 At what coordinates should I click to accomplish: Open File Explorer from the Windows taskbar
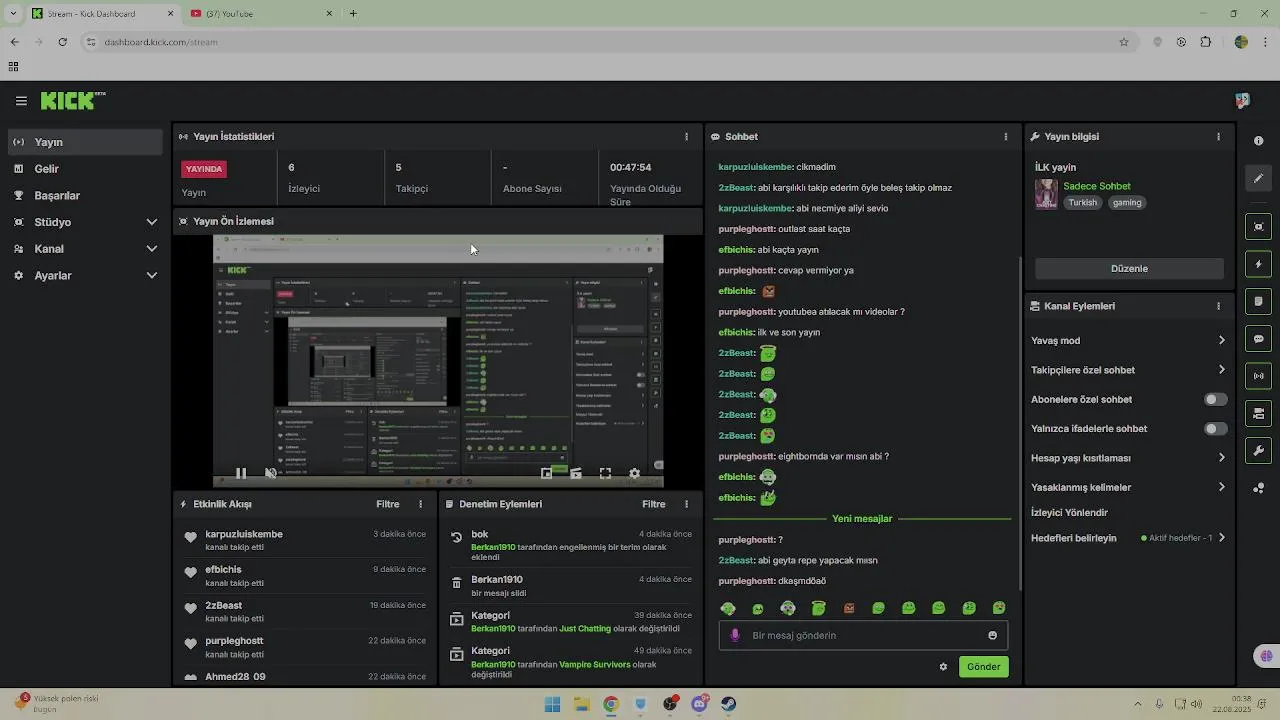[582, 704]
